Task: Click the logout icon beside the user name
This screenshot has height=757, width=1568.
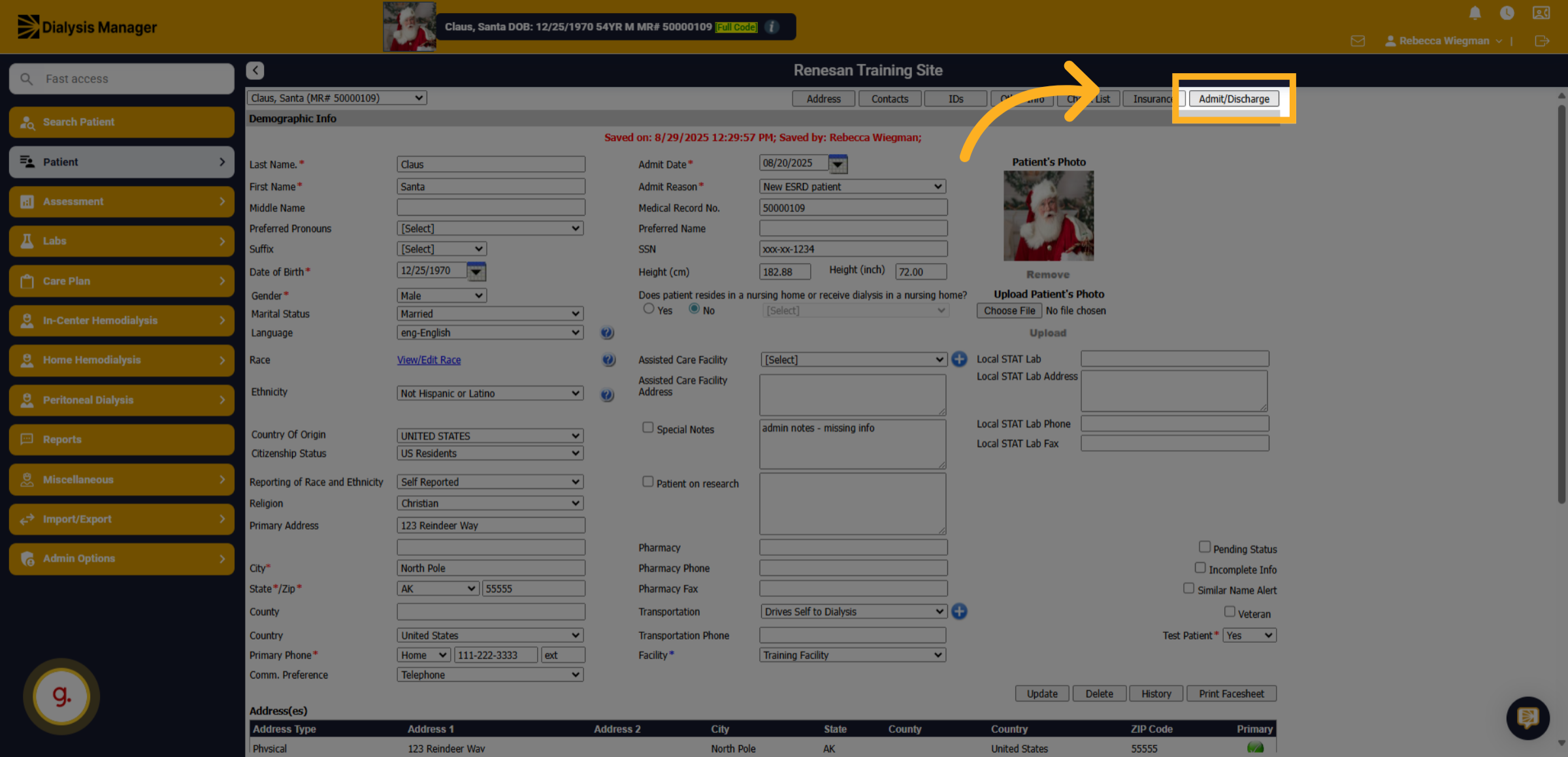Action: [x=1541, y=41]
